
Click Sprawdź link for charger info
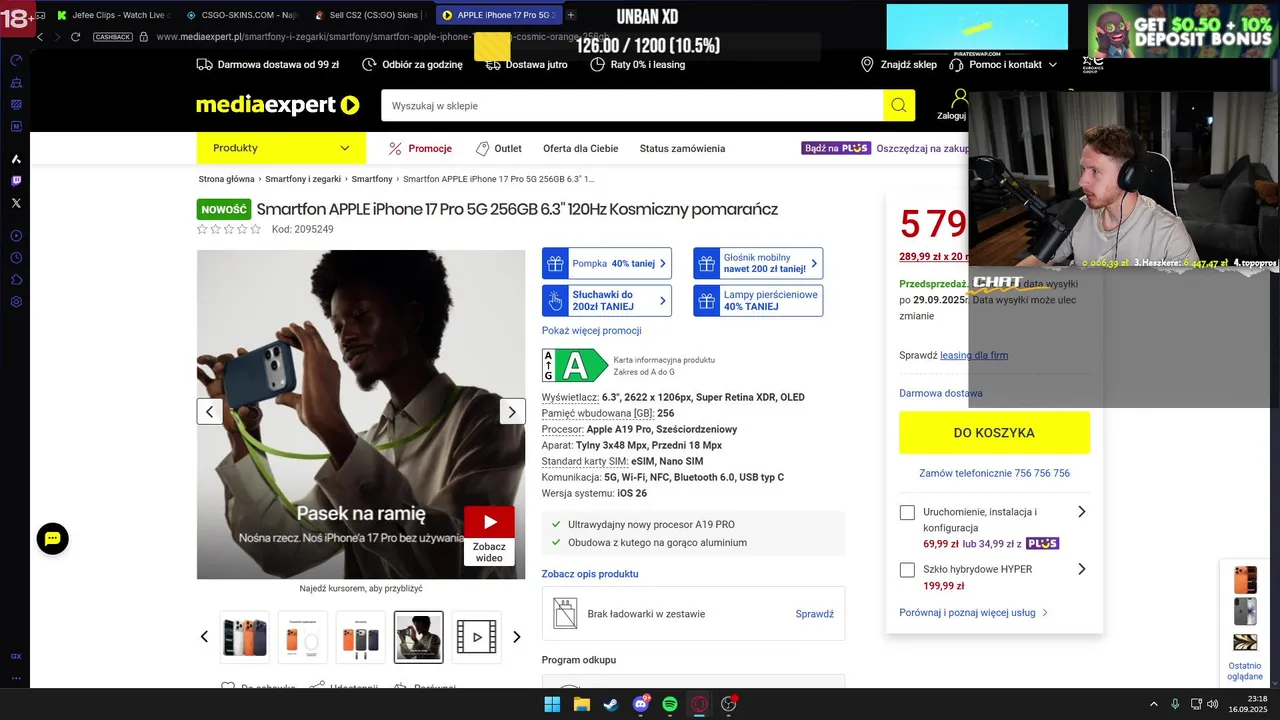point(814,614)
